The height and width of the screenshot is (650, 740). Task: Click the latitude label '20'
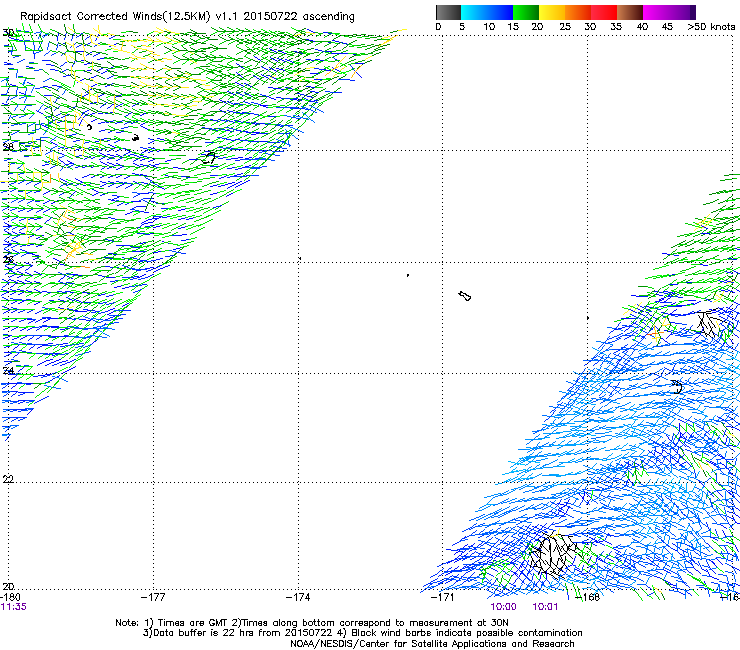click(x=8, y=586)
